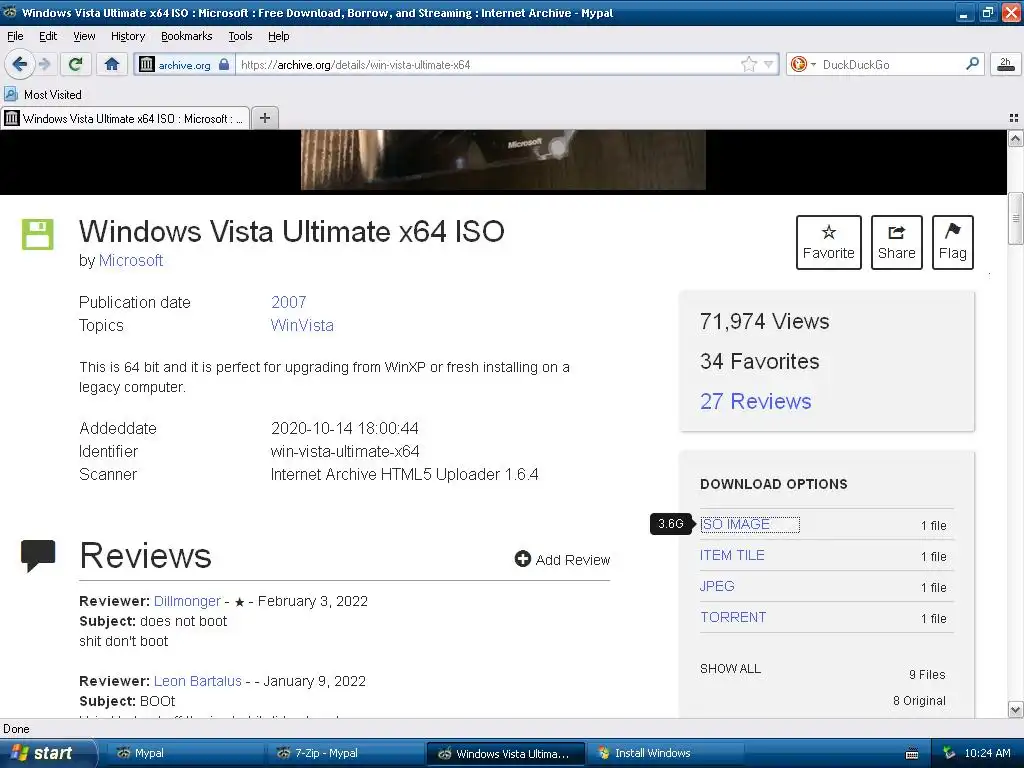Open the DuckDuckGo search engine selector

coord(803,64)
